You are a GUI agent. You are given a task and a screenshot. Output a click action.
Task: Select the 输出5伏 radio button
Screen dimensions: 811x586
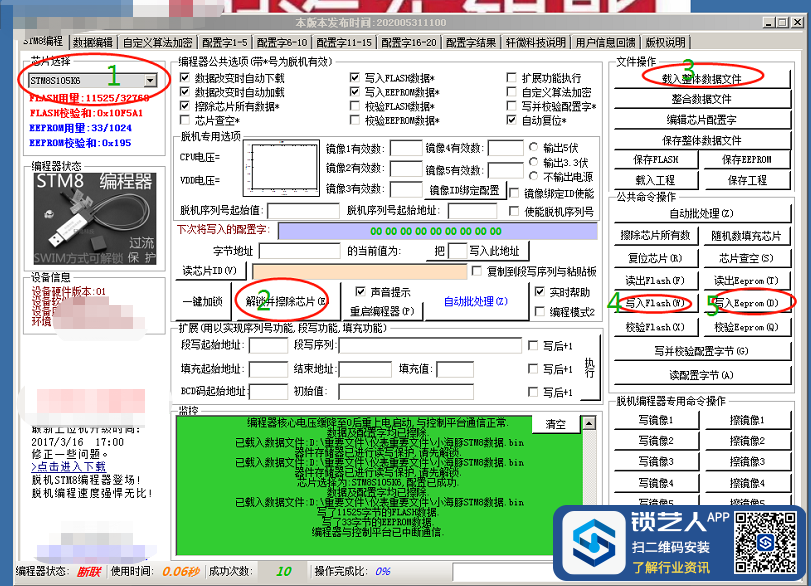click(533, 148)
